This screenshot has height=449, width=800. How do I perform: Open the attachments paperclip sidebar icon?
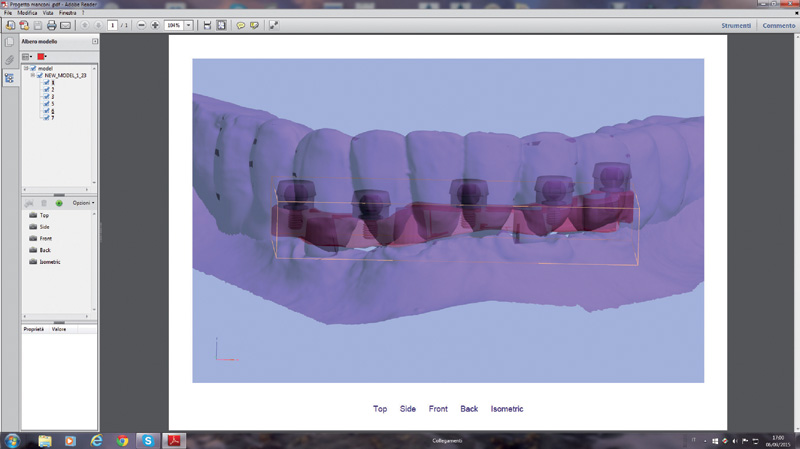[9, 60]
